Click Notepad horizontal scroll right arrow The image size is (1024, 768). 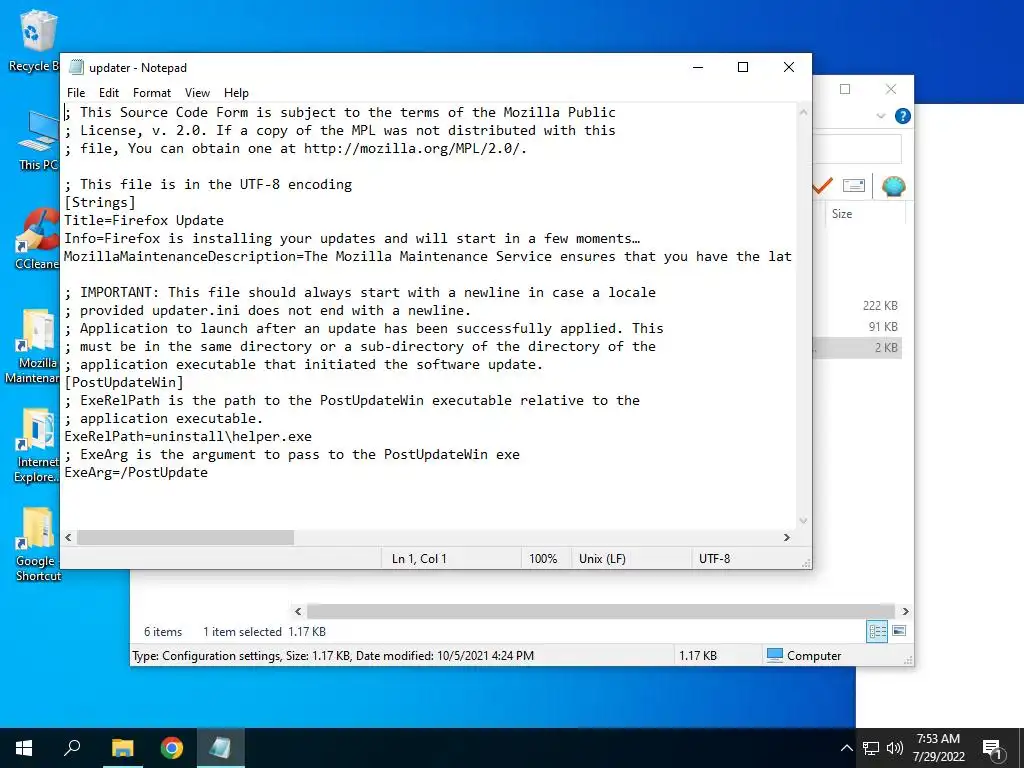click(x=786, y=537)
